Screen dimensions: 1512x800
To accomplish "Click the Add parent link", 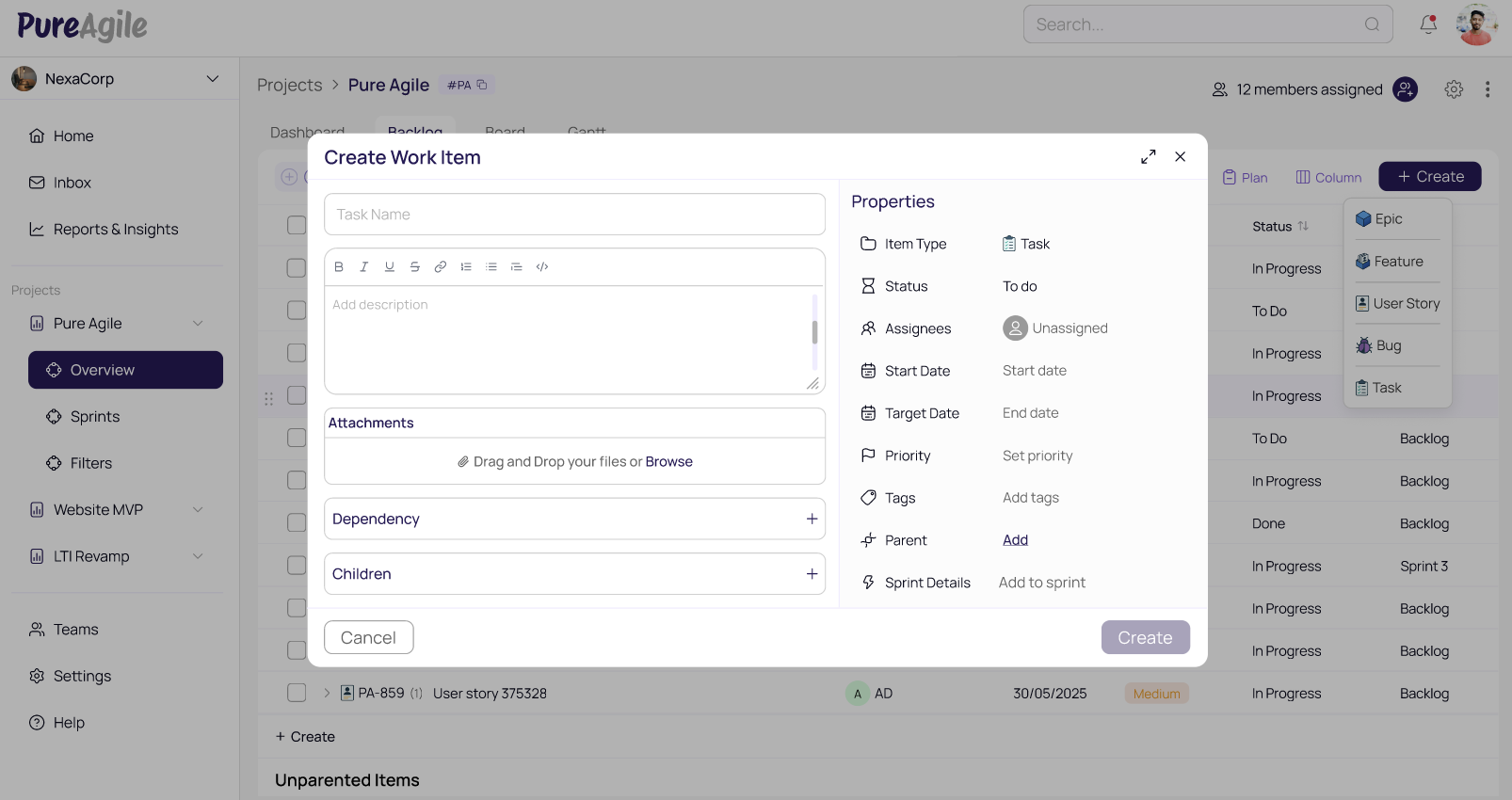I will coord(1015,540).
